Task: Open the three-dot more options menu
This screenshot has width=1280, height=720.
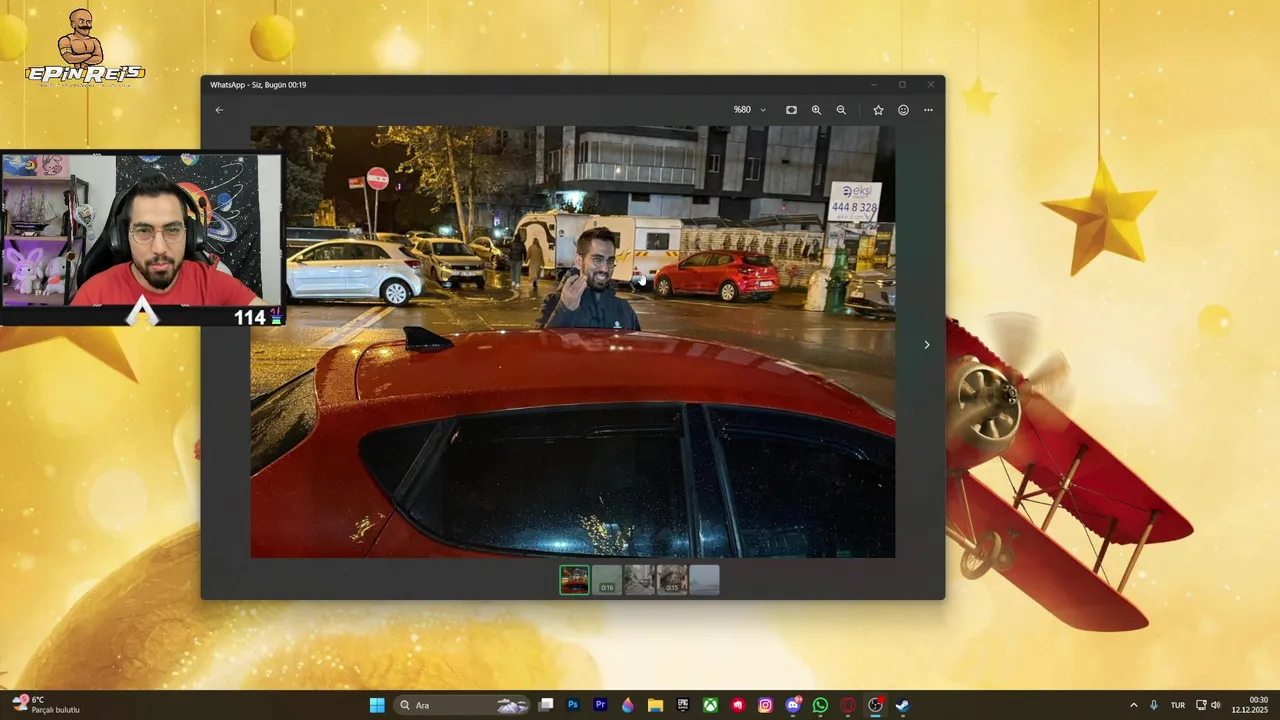Action: pos(928,110)
